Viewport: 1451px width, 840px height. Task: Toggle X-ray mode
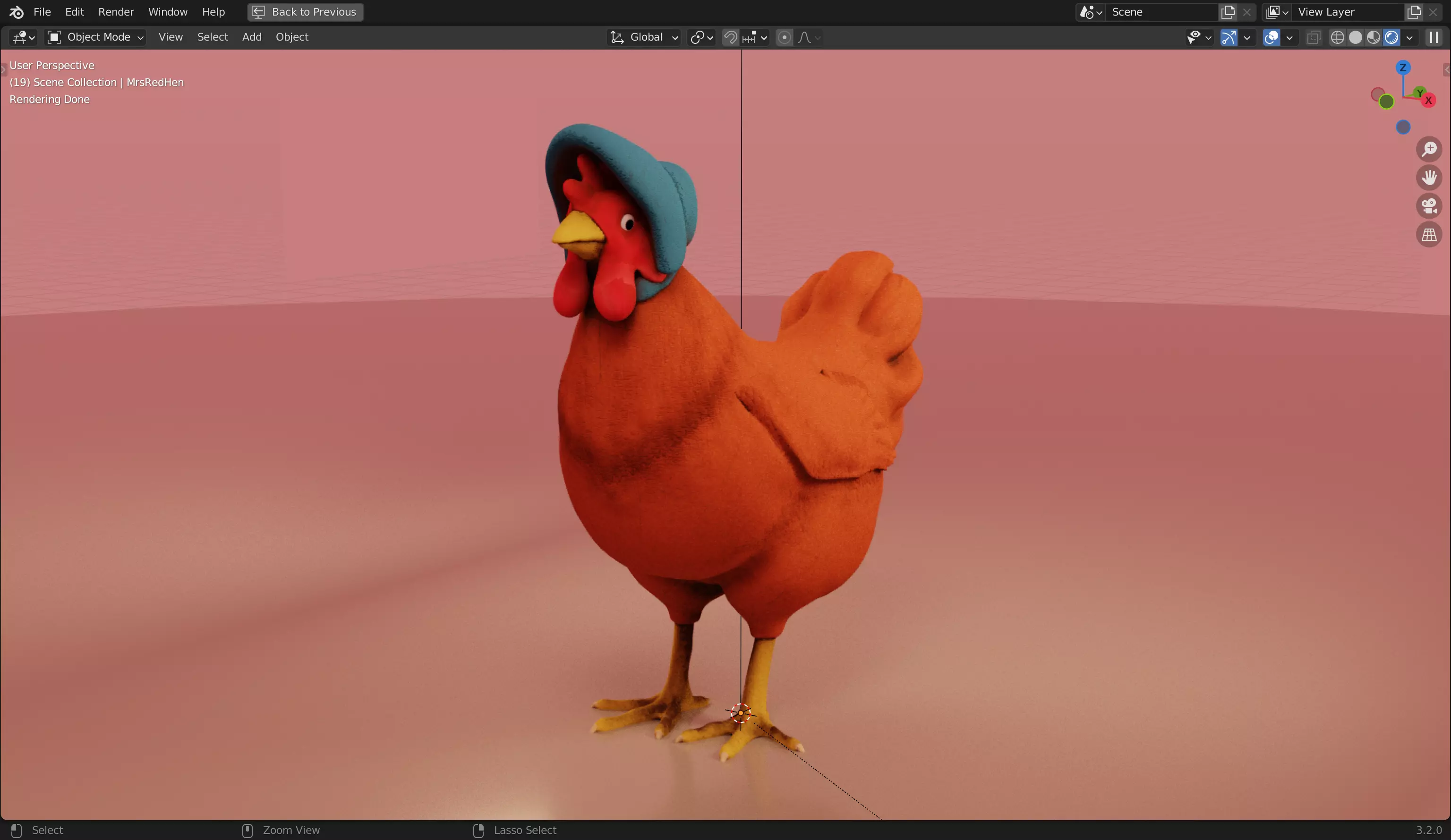pyautogui.click(x=1313, y=37)
